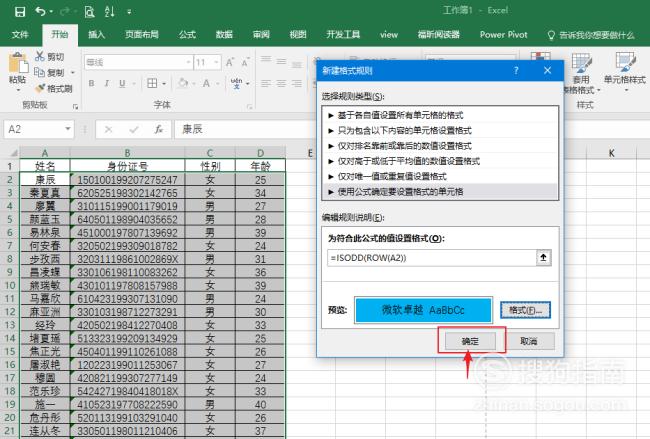Open the 文件 File tab
Image resolution: width=650 pixels, height=439 pixels.
point(20,35)
